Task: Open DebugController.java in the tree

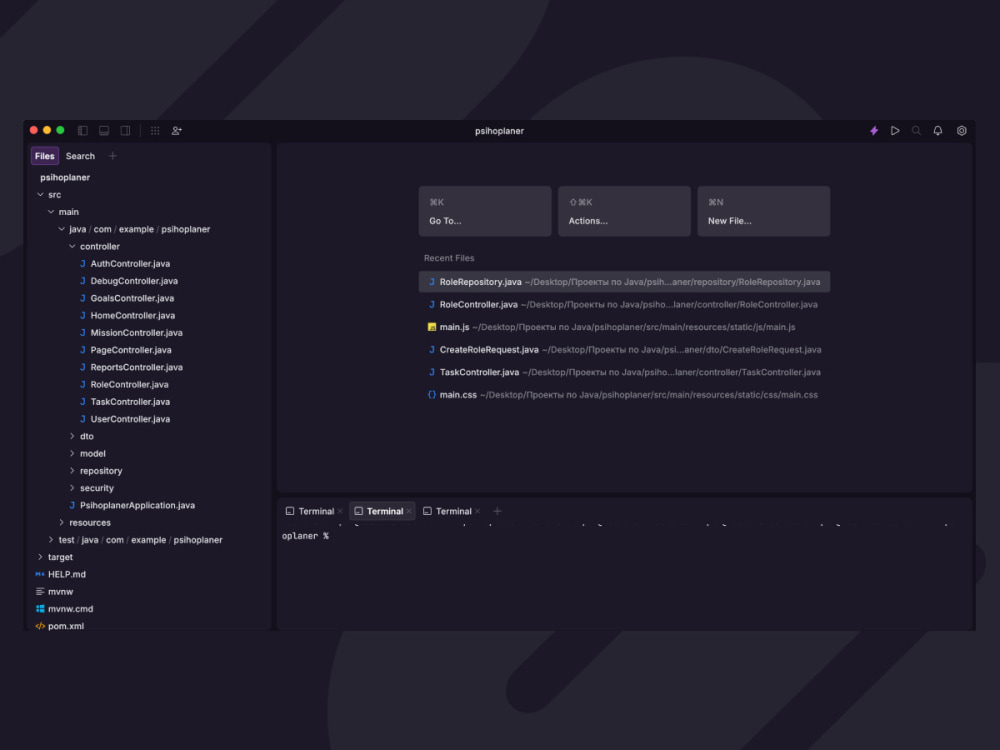Action: tap(134, 281)
